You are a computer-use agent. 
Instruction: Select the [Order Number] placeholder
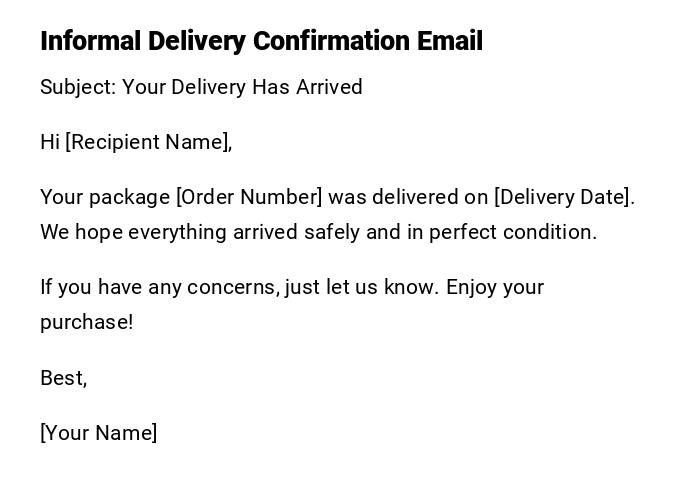pos(249,197)
